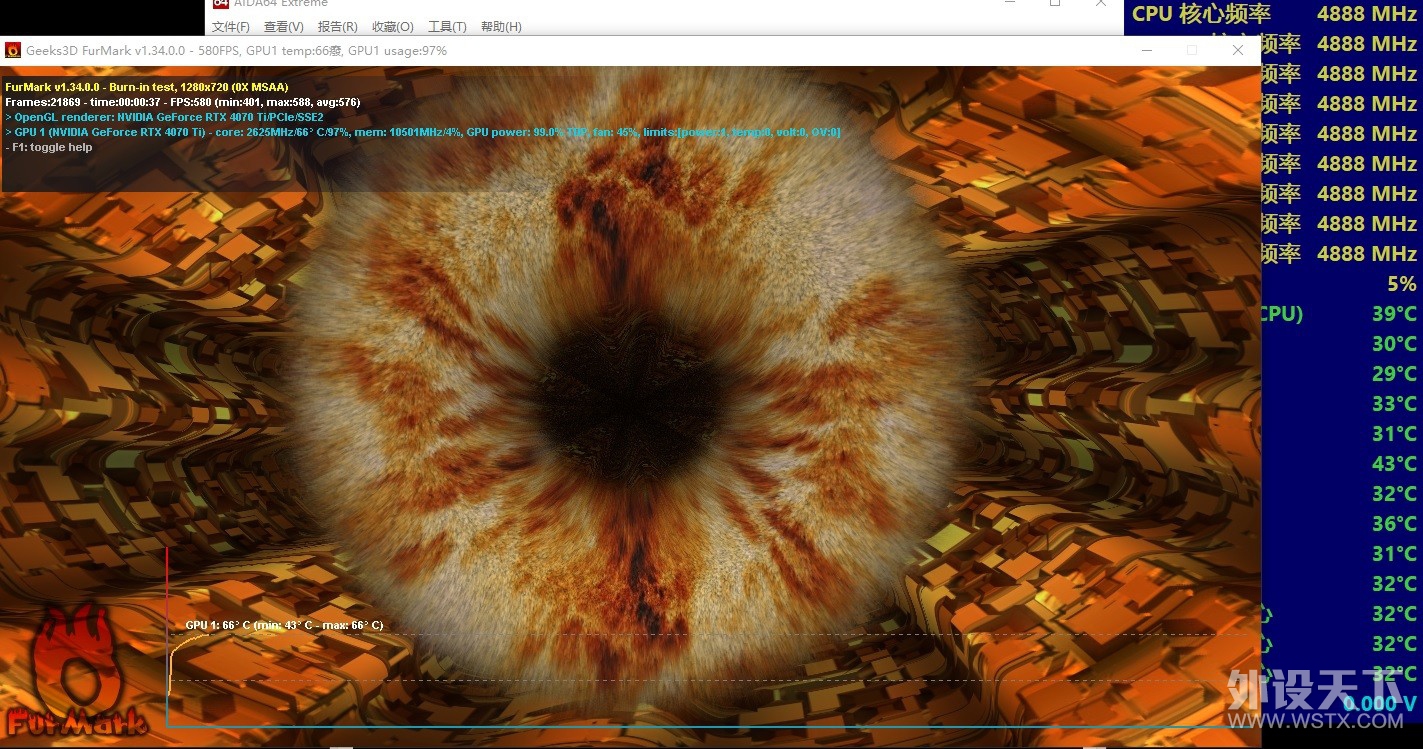1423x749 pixels.
Task: Click the 'OpenGL renderer: NVIDIA GeForce RTX 4070 Ti' line
Action: 165,117
